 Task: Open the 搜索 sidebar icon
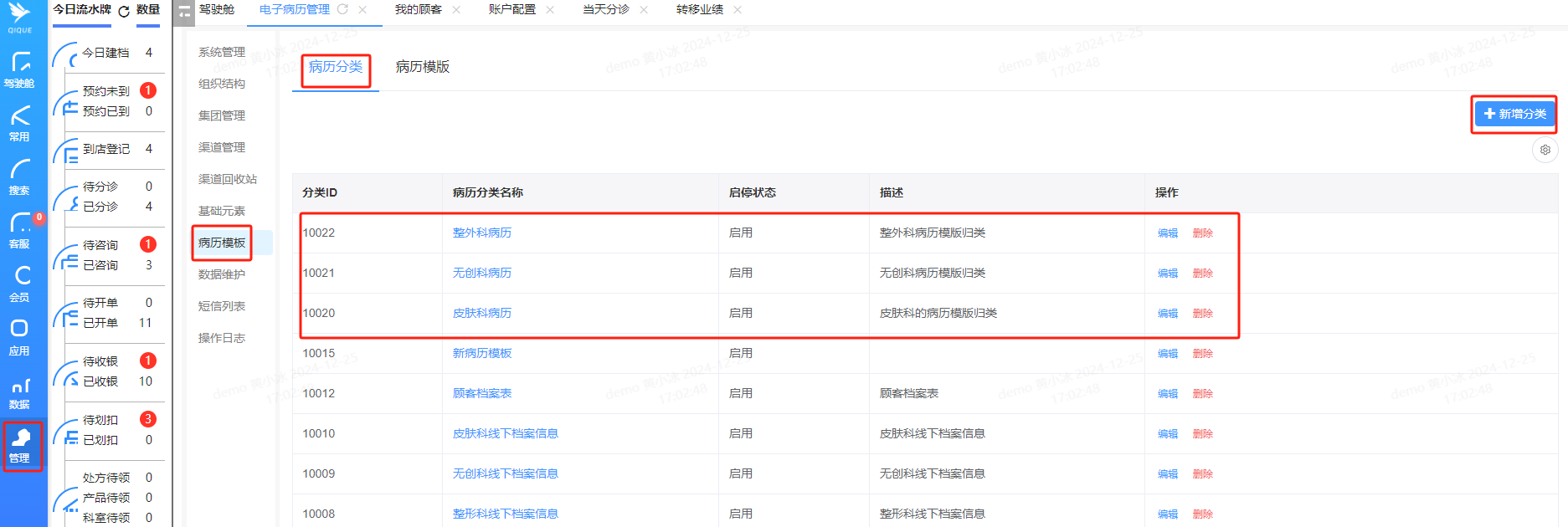(x=19, y=177)
